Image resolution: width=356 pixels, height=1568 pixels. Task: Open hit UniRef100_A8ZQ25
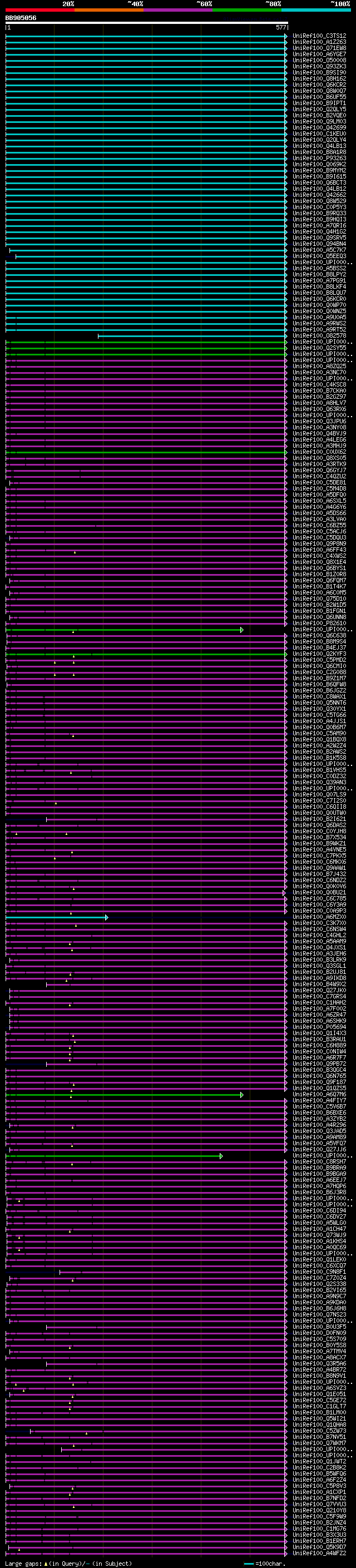pos(319,367)
